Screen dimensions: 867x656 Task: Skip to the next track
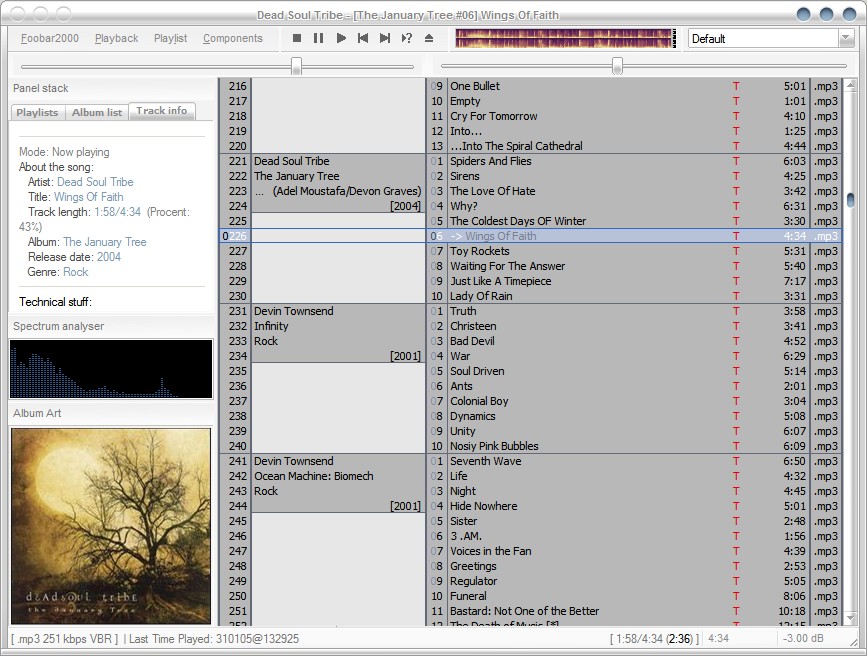point(385,38)
